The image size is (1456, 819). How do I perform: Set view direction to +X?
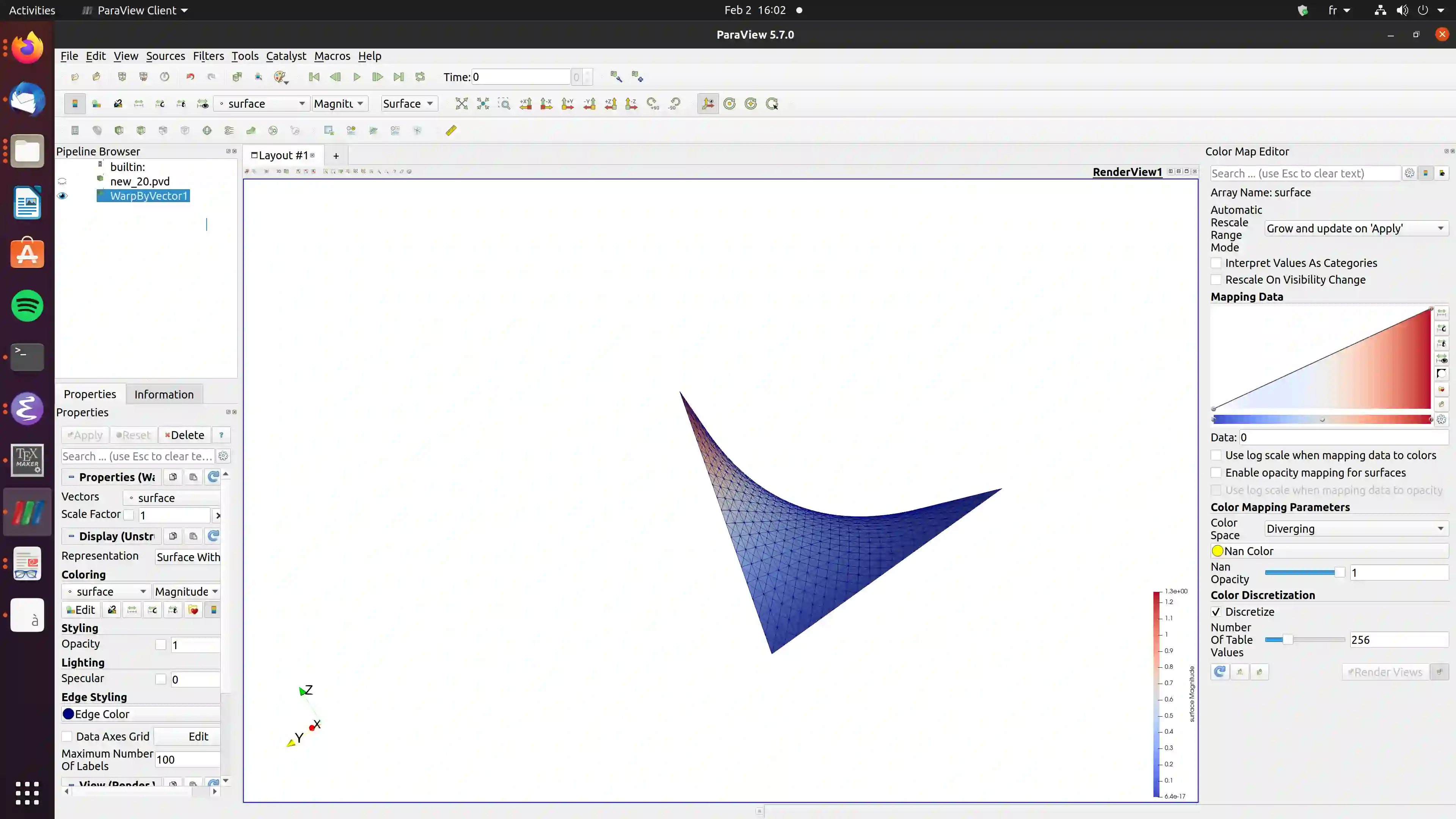526,104
